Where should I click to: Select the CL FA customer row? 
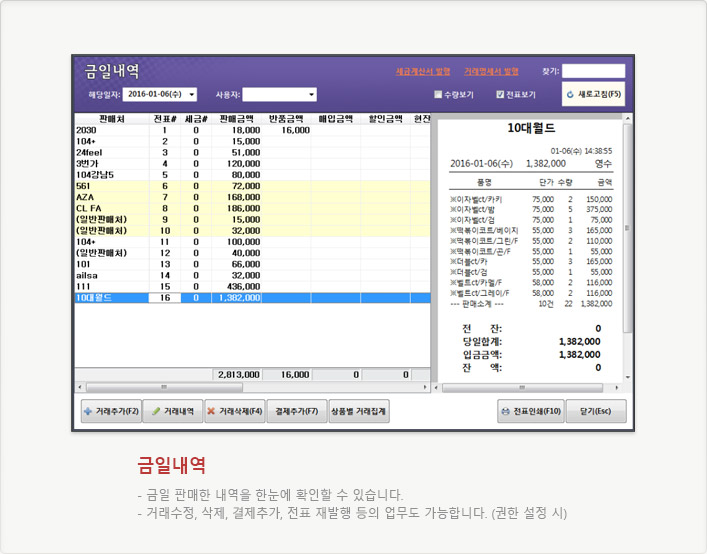coord(252,208)
